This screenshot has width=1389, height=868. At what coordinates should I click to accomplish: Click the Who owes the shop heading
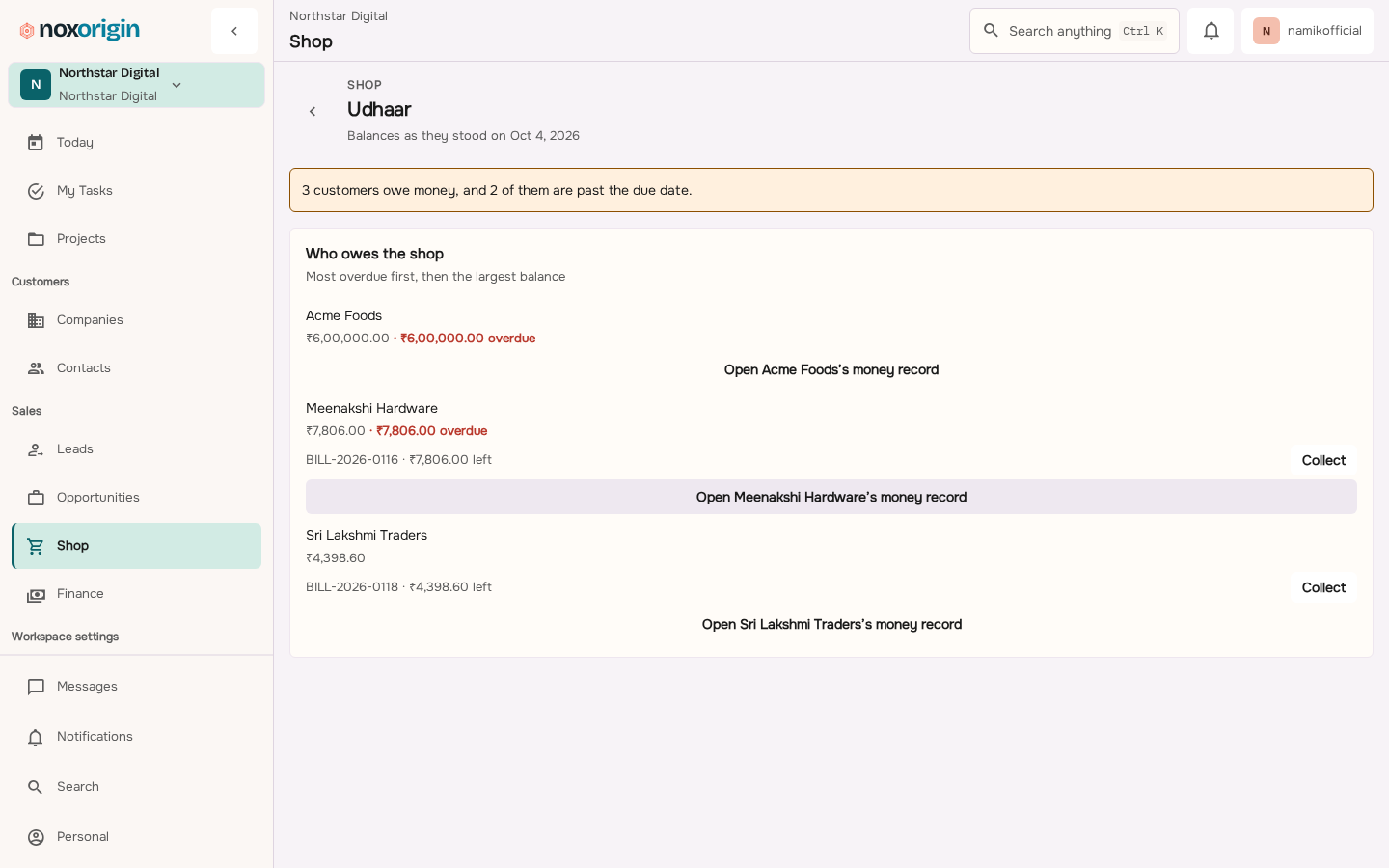pos(375,254)
